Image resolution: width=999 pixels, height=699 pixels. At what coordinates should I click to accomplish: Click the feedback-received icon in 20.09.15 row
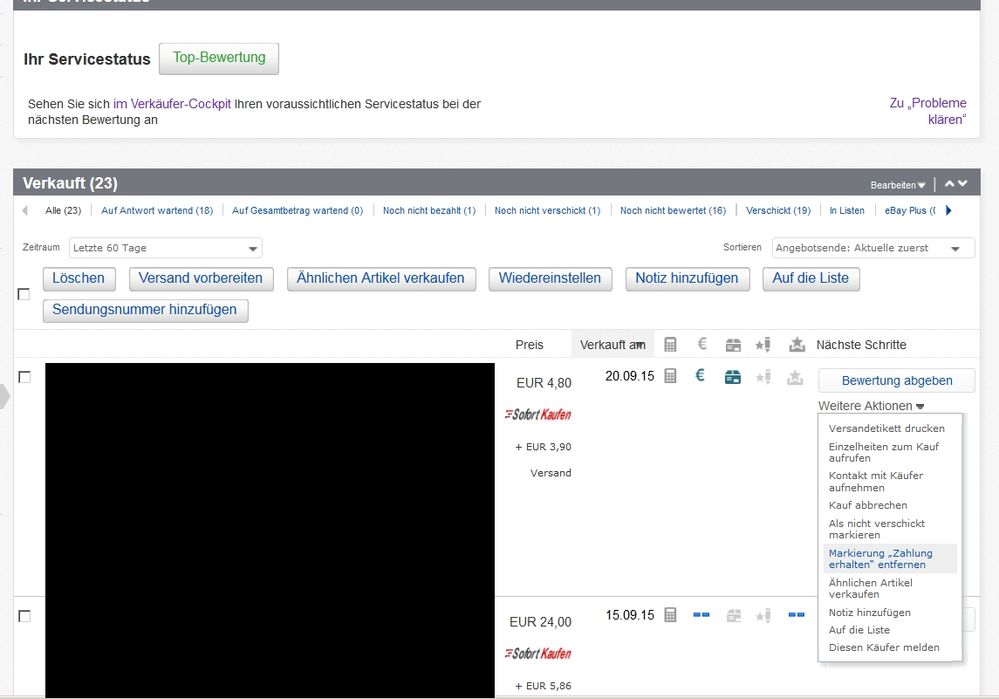point(796,377)
